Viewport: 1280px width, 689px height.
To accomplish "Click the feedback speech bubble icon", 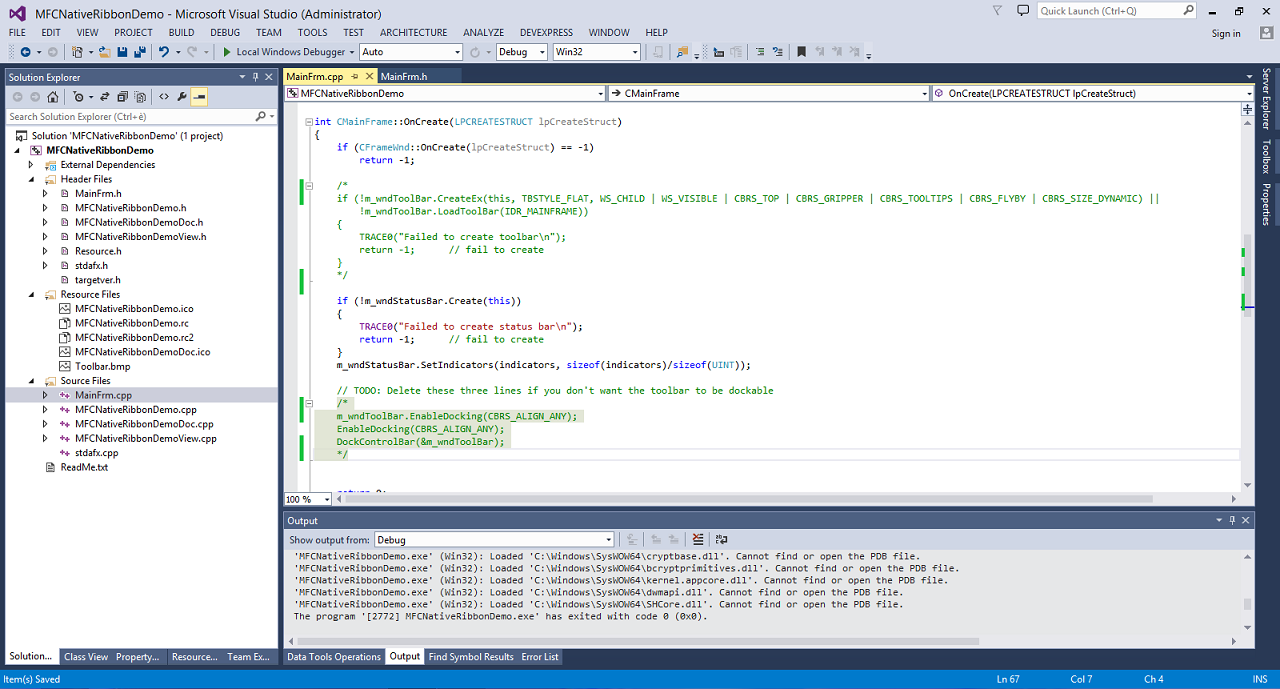I will click(x=1022, y=11).
